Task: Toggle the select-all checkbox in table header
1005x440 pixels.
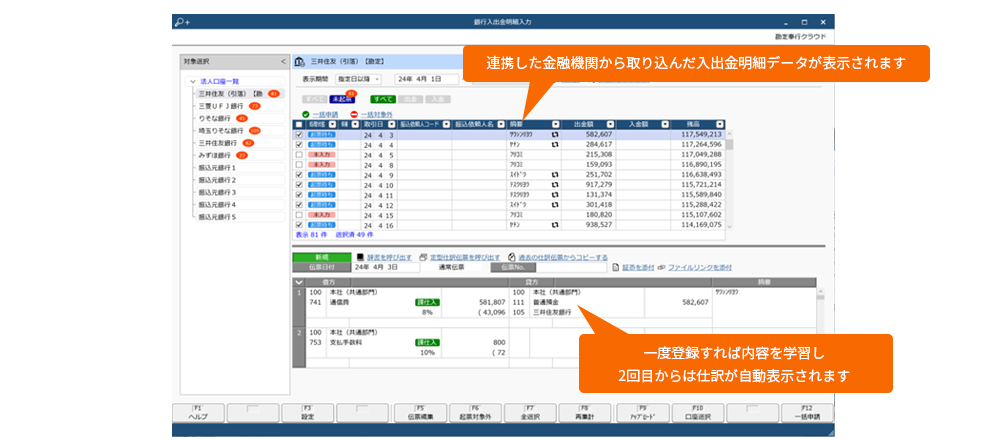Action: coord(299,124)
